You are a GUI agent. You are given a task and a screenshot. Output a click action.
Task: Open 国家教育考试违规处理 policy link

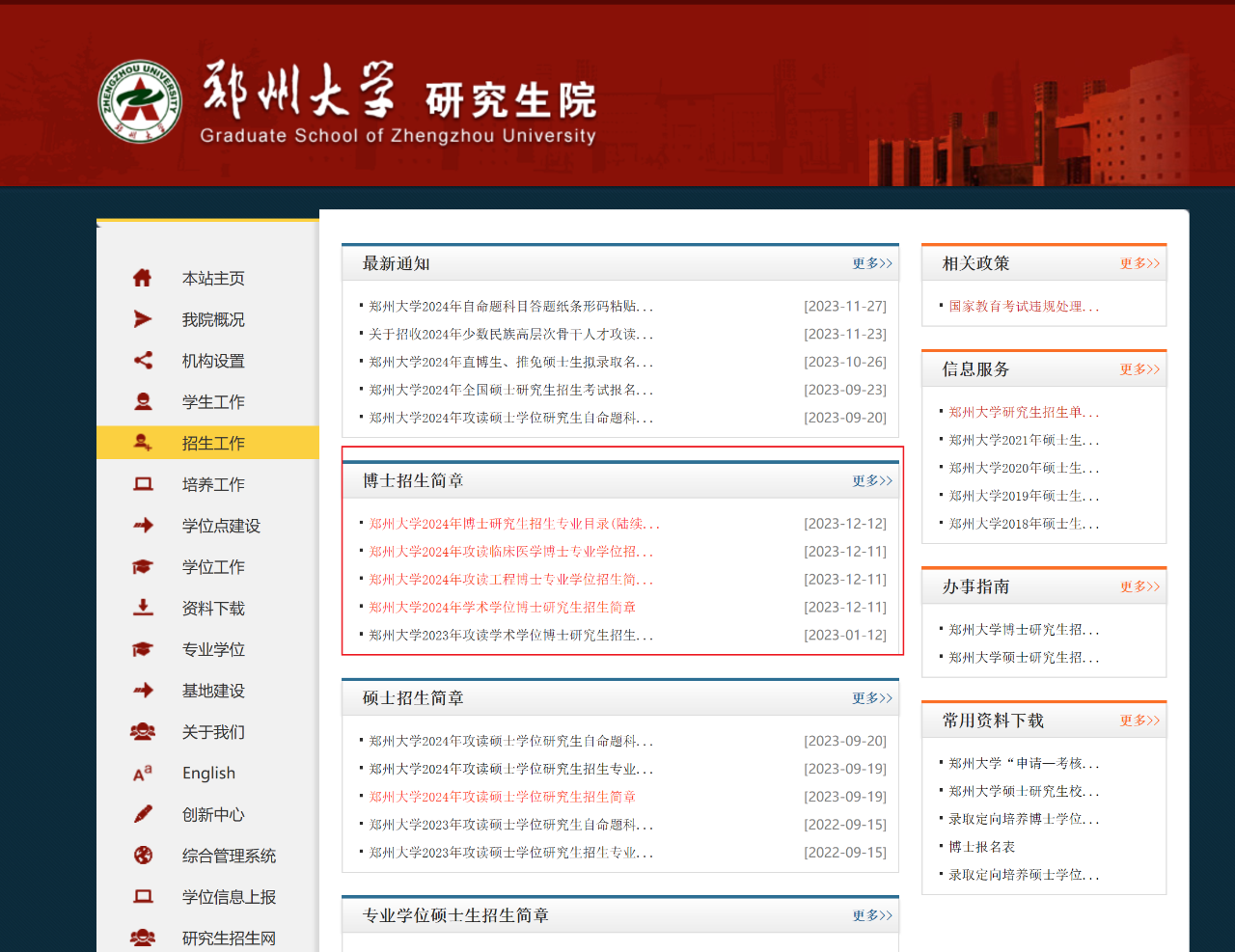pos(1024,306)
